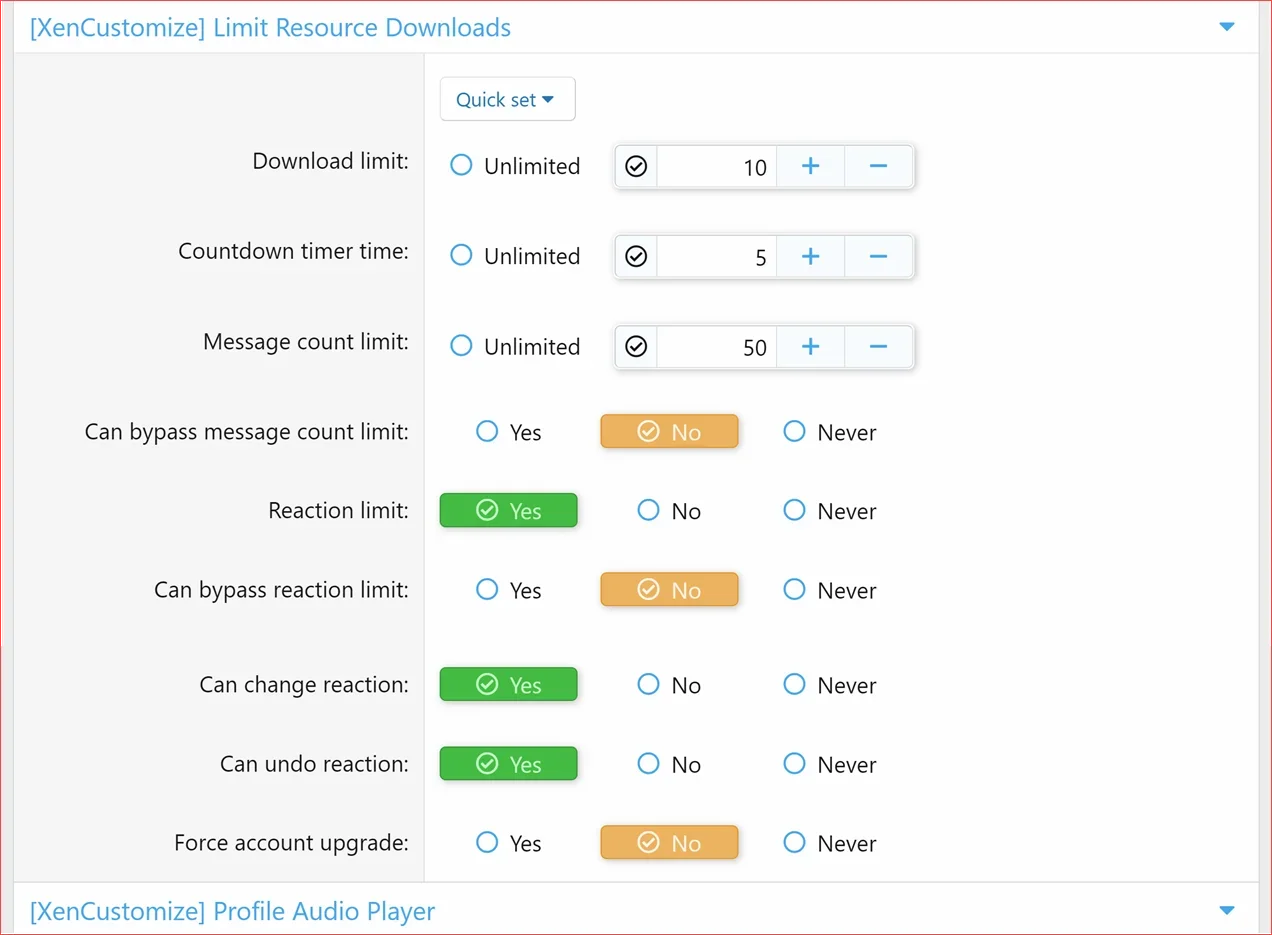Click the Limit Resource Downloads heading
Image resolution: width=1272 pixels, height=935 pixels.
[x=270, y=27]
